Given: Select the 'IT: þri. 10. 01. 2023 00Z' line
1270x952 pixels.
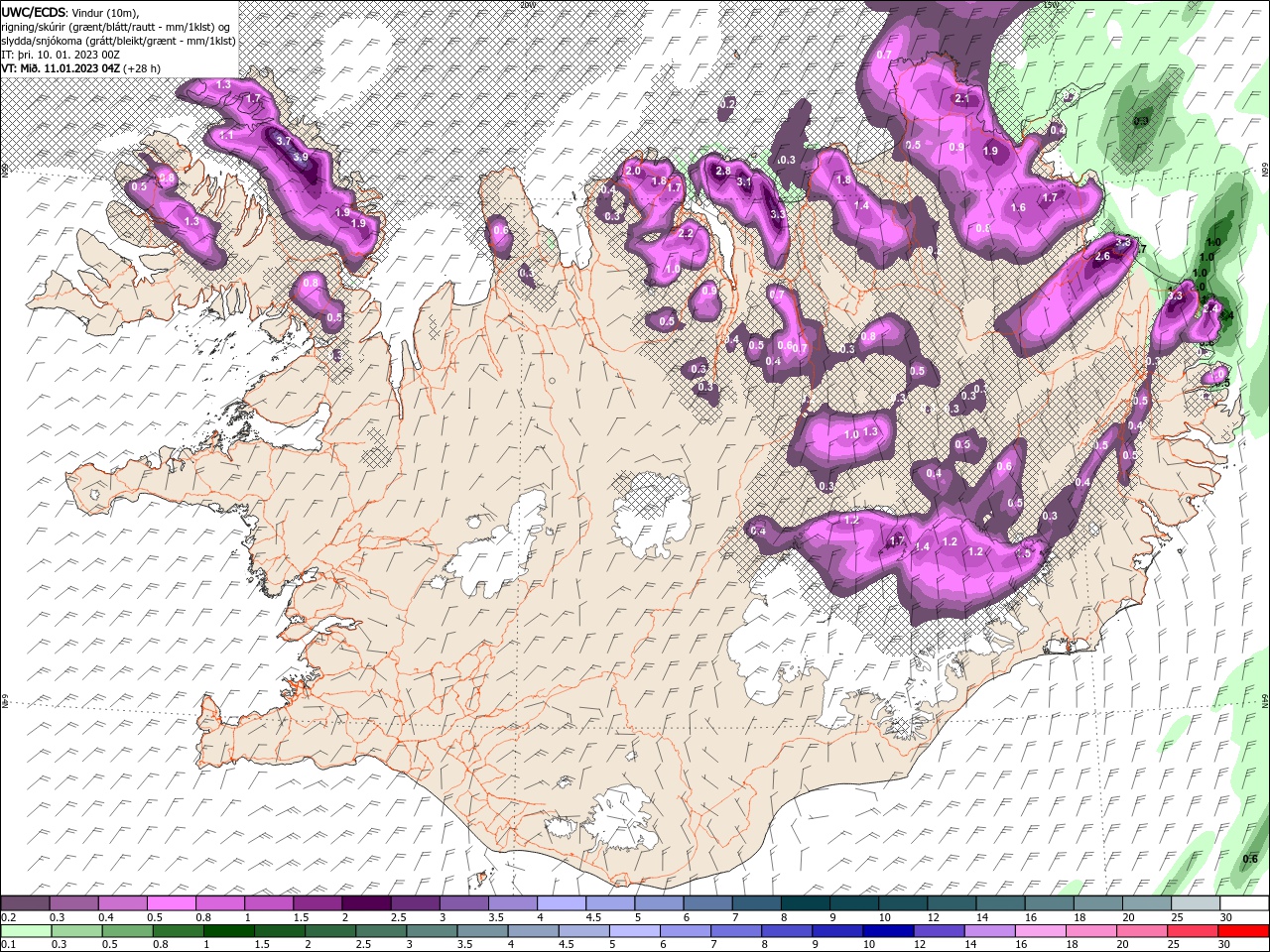Looking at the screenshot, I should [62, 55].
